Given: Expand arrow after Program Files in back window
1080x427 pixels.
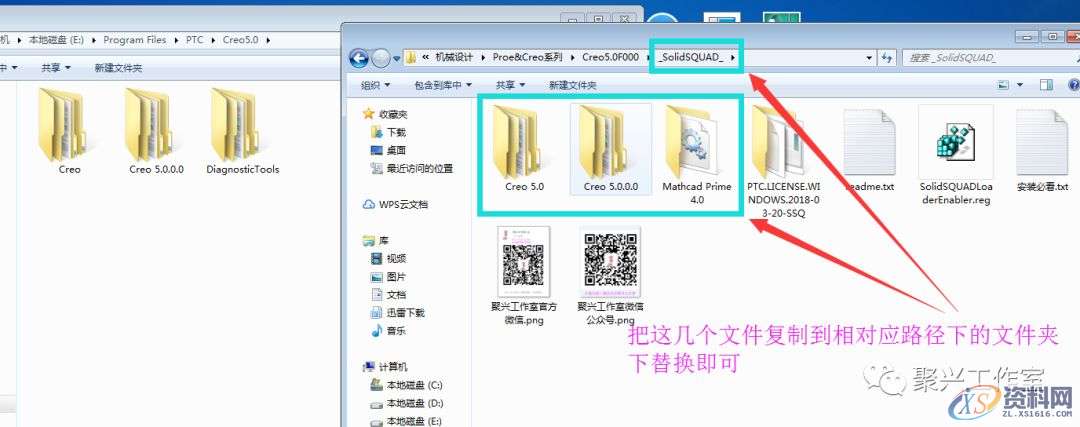Looking at the screenshot, I should [x=176, y=40].
